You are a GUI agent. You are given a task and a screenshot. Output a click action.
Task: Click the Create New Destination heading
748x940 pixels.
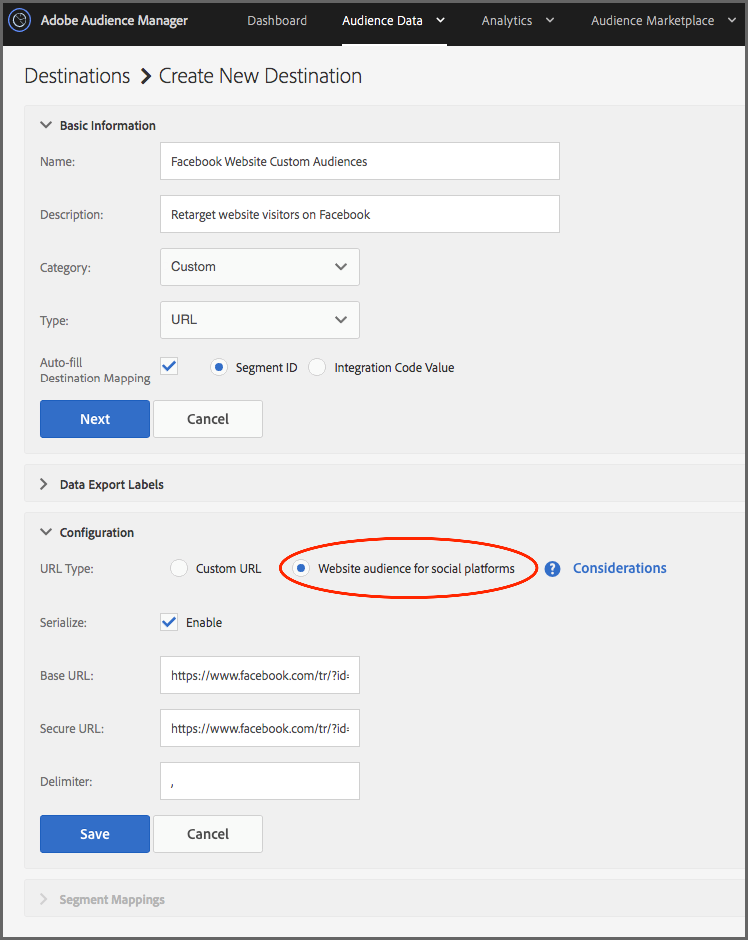260,76
